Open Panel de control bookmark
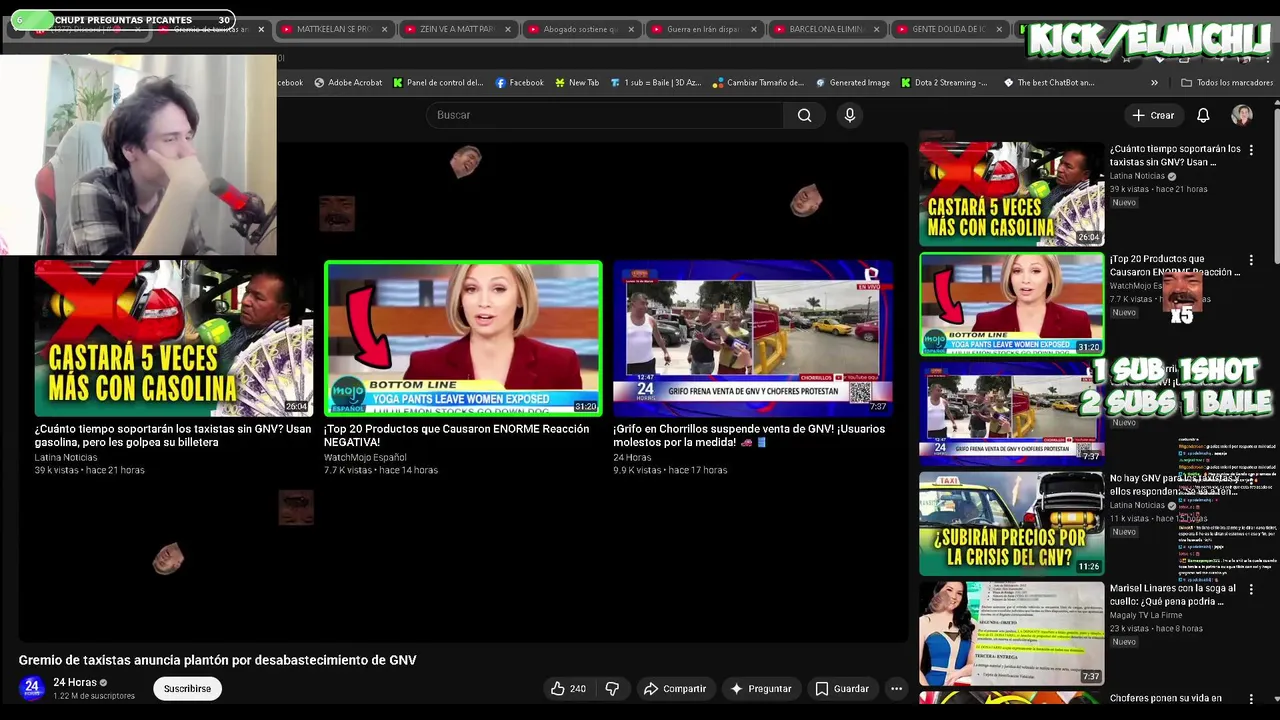 (438, 83)
